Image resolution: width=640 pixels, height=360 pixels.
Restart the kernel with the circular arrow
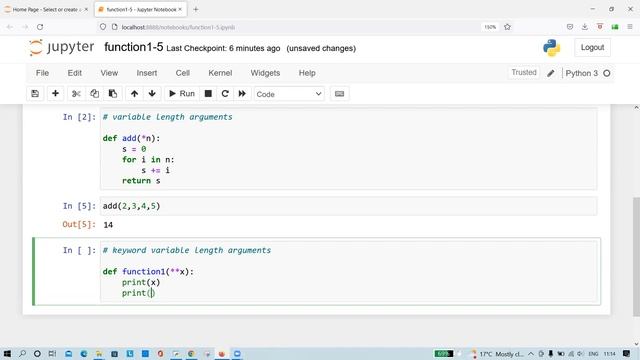(x=225, y=94)
